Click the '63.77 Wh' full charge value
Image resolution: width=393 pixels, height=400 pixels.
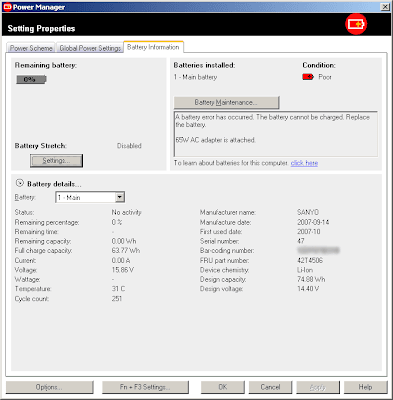click(x=126, y=250)
